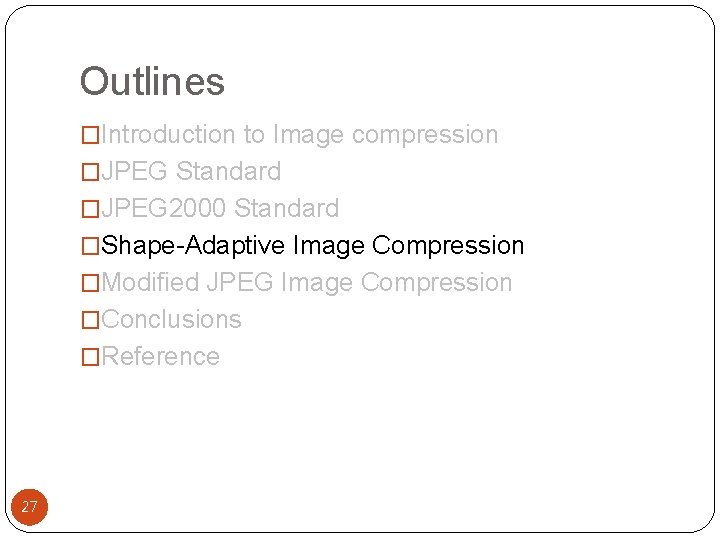Click the orange slide number 27 badge

(x=29, y=507)
